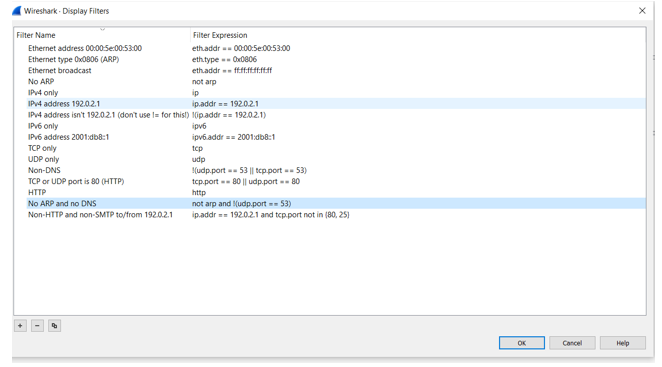Sort by Filter Expression column header
The width and height of the screenshot is (662, 367).
[x=220, y=35]
